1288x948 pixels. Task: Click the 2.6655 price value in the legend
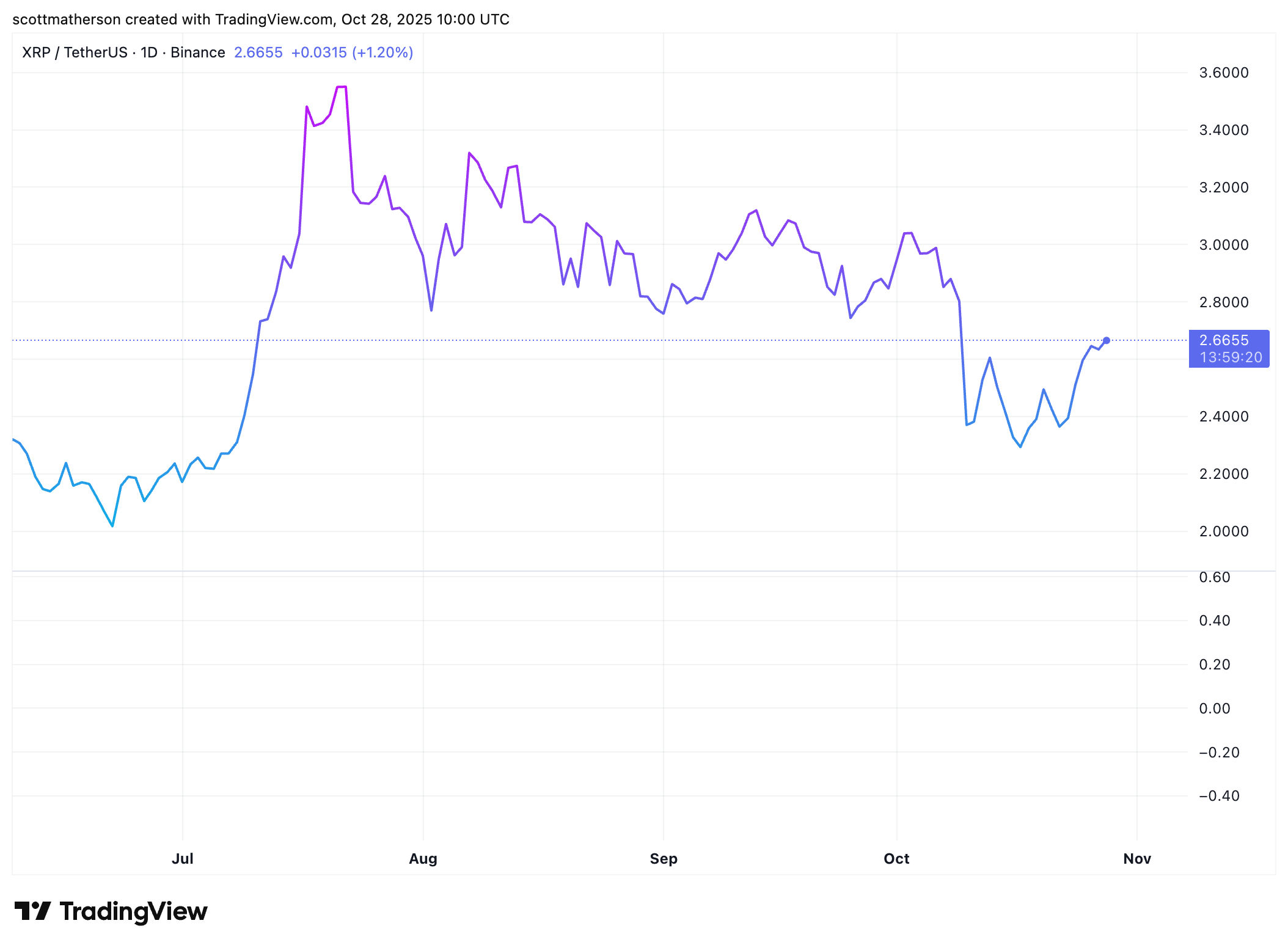tap(258, 53)
